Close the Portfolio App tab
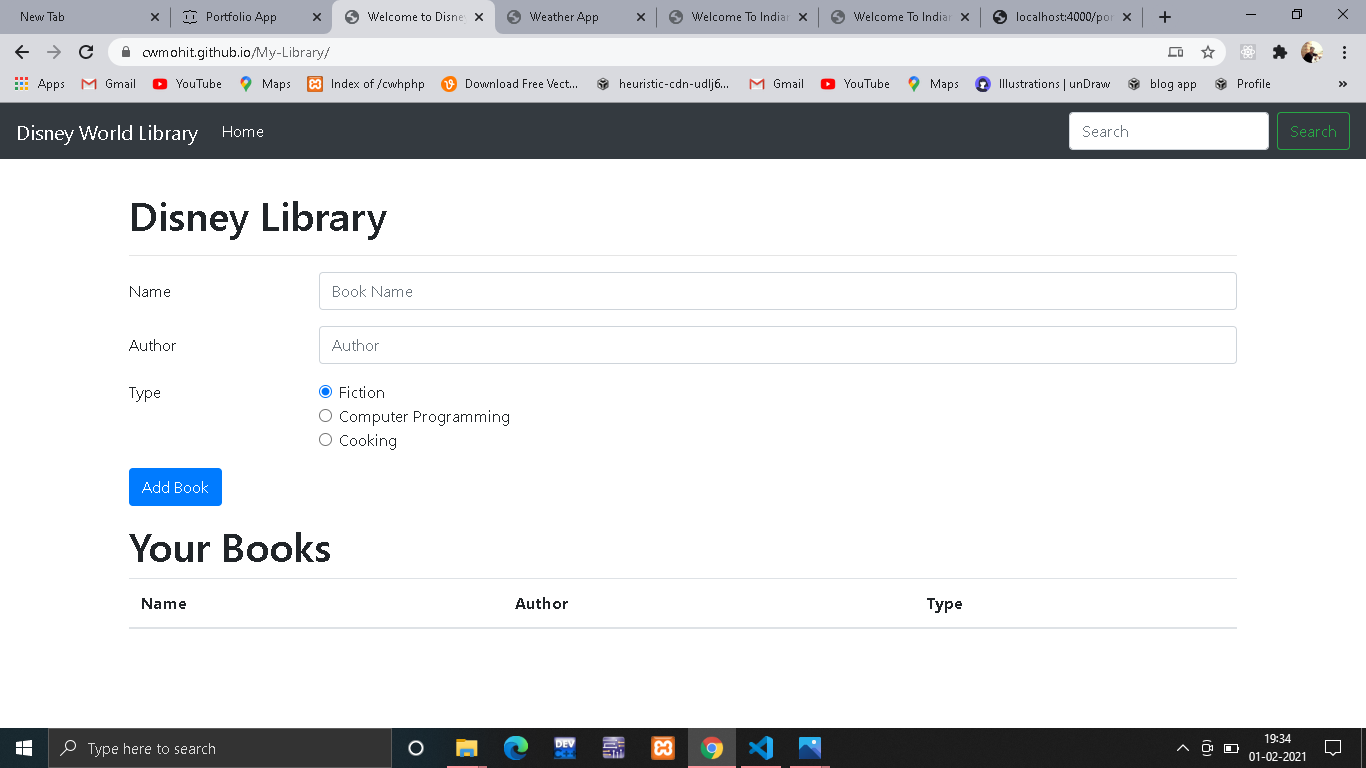 click(317, 17)
